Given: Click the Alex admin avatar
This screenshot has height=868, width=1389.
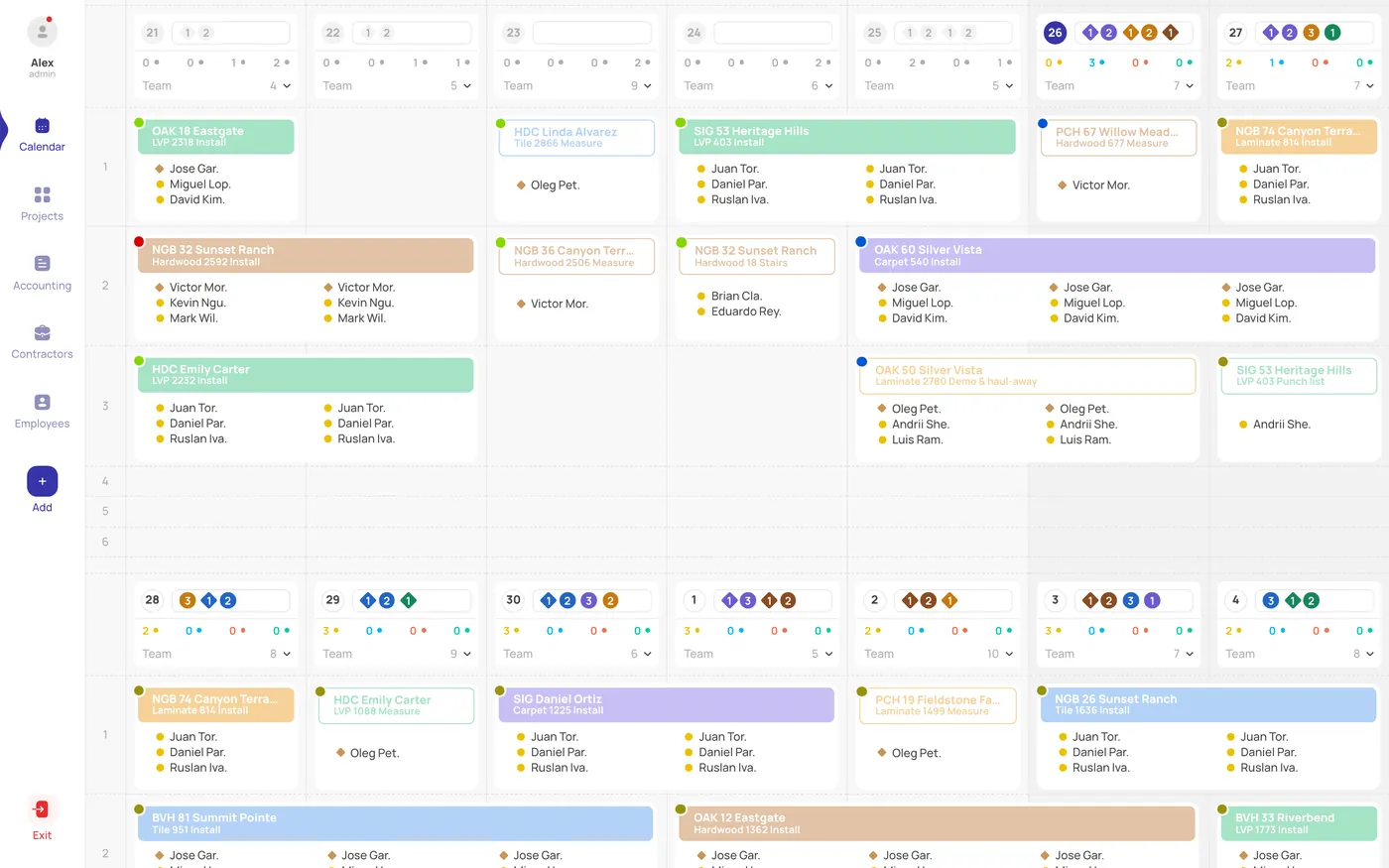Looking at the screenshot, I should click(x=42, y=32).
